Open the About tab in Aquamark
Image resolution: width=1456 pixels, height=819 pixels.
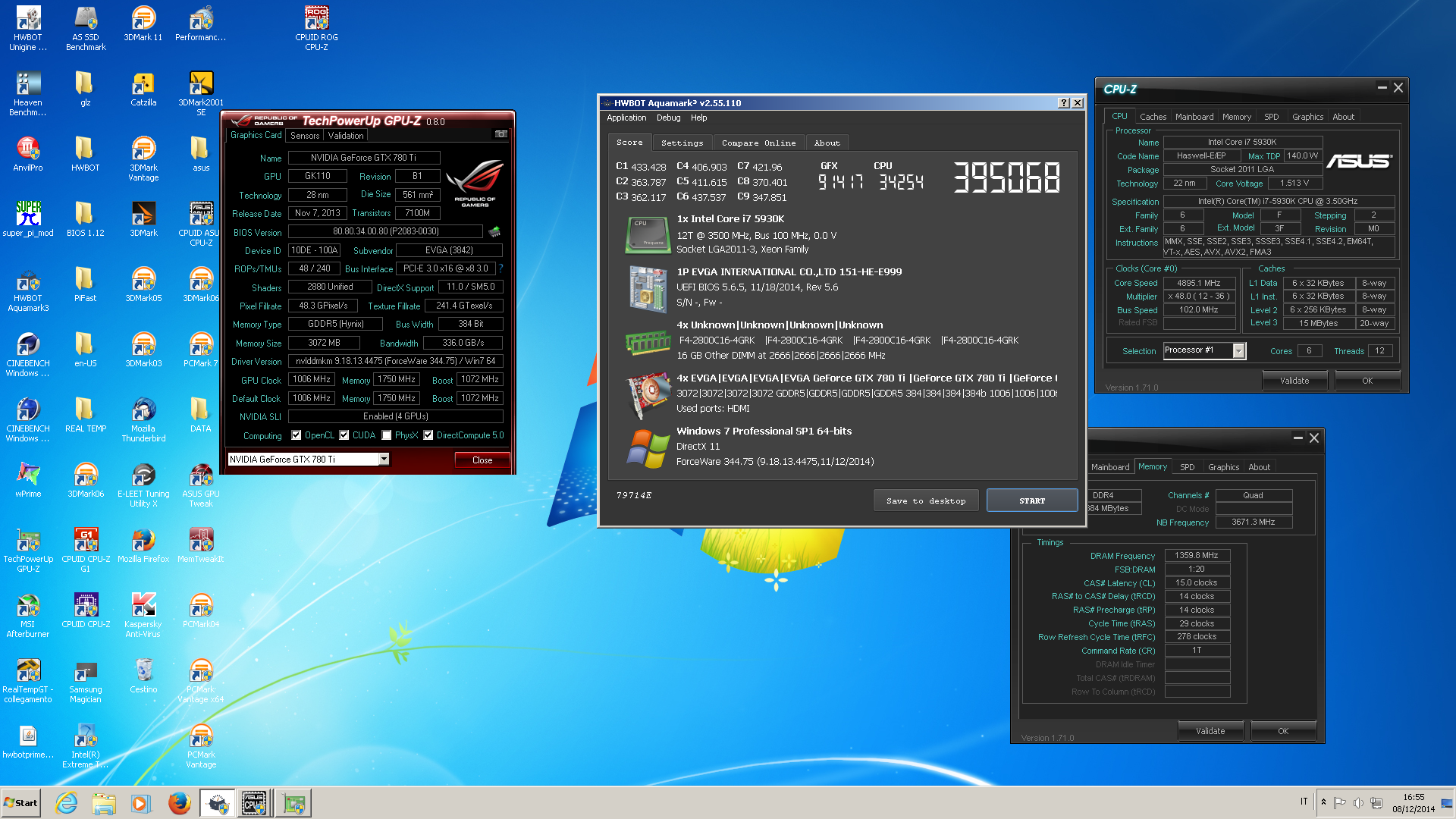click(827, 143)
